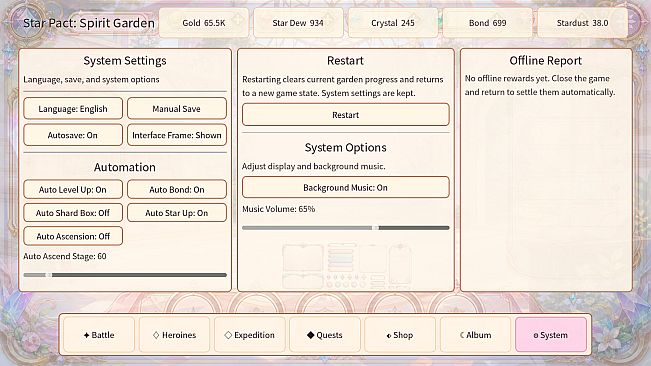Click the Automation heading
The width and height of the screenshot is (651, 366).
pos(125,167)
